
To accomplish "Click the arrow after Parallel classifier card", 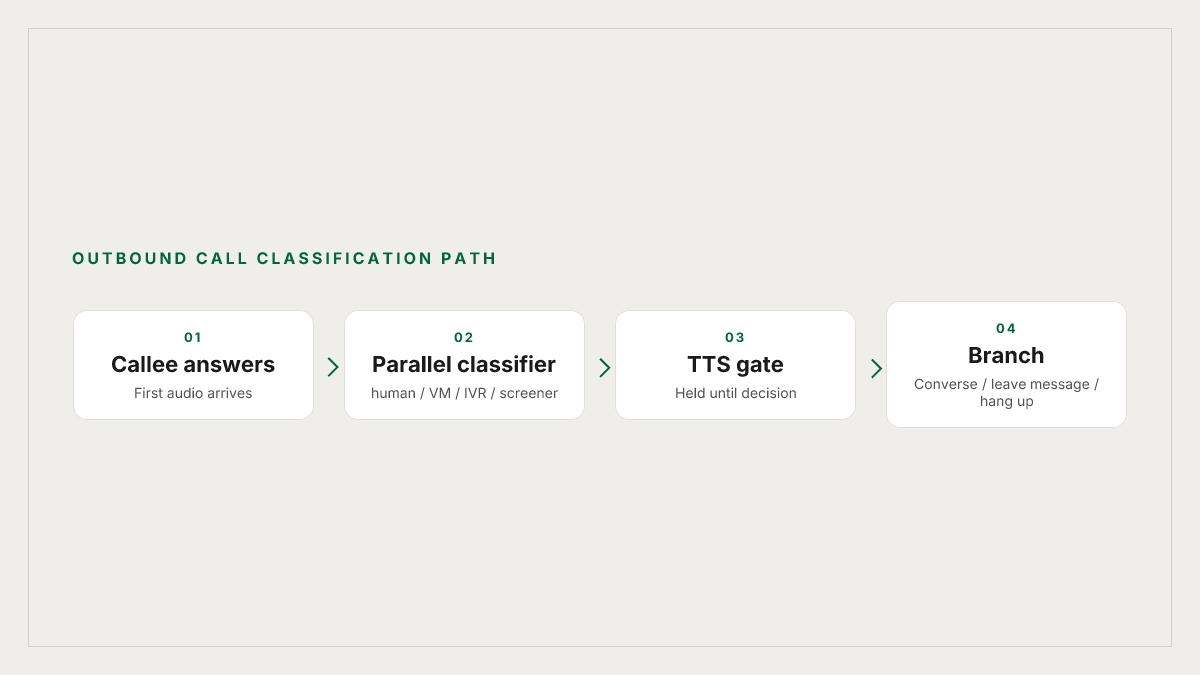I will pos(604,367).
